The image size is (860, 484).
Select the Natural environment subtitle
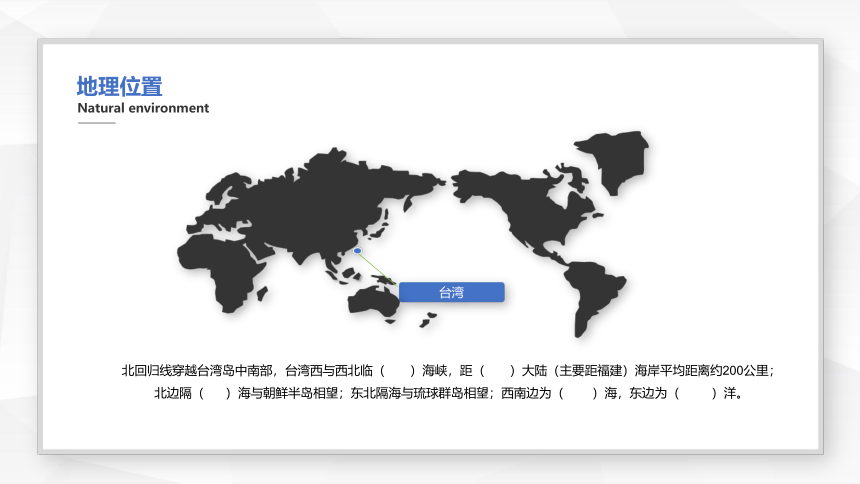click(x=143, y=108)
